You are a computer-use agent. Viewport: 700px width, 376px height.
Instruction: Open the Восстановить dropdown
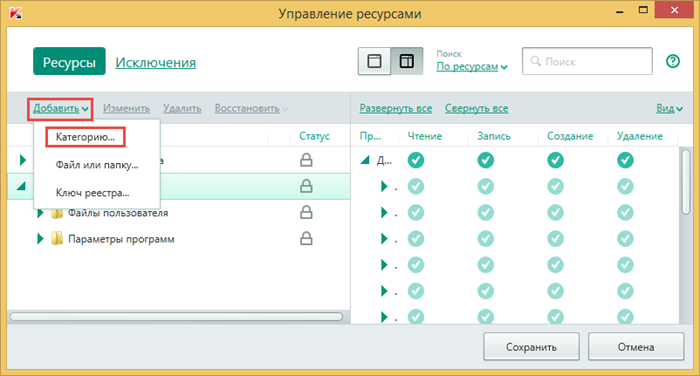click(251, 109)
